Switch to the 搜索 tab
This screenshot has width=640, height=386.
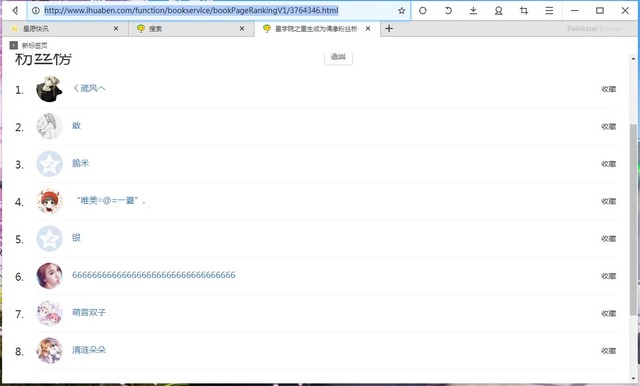click(x=192, y=29)
